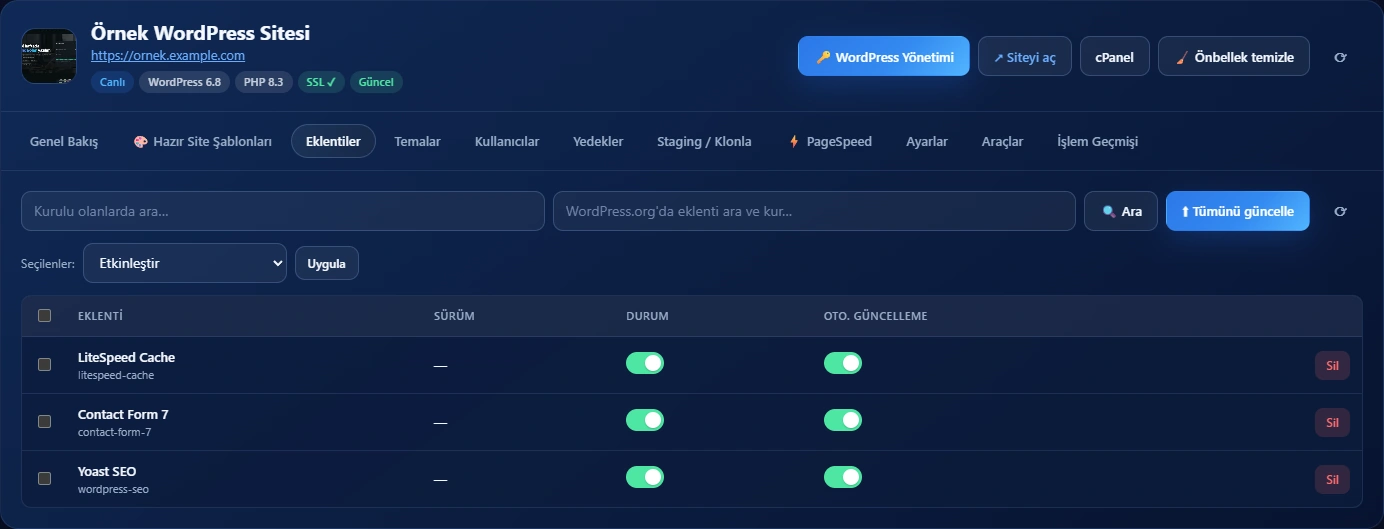Click the Canlı status badge
The height and width of the screenshot is (529, 1384).
(112, 82)
